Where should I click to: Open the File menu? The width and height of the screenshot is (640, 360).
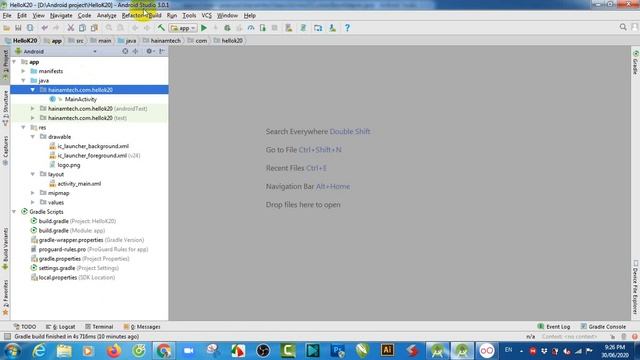pyautogui.click(x=7, y=16)
